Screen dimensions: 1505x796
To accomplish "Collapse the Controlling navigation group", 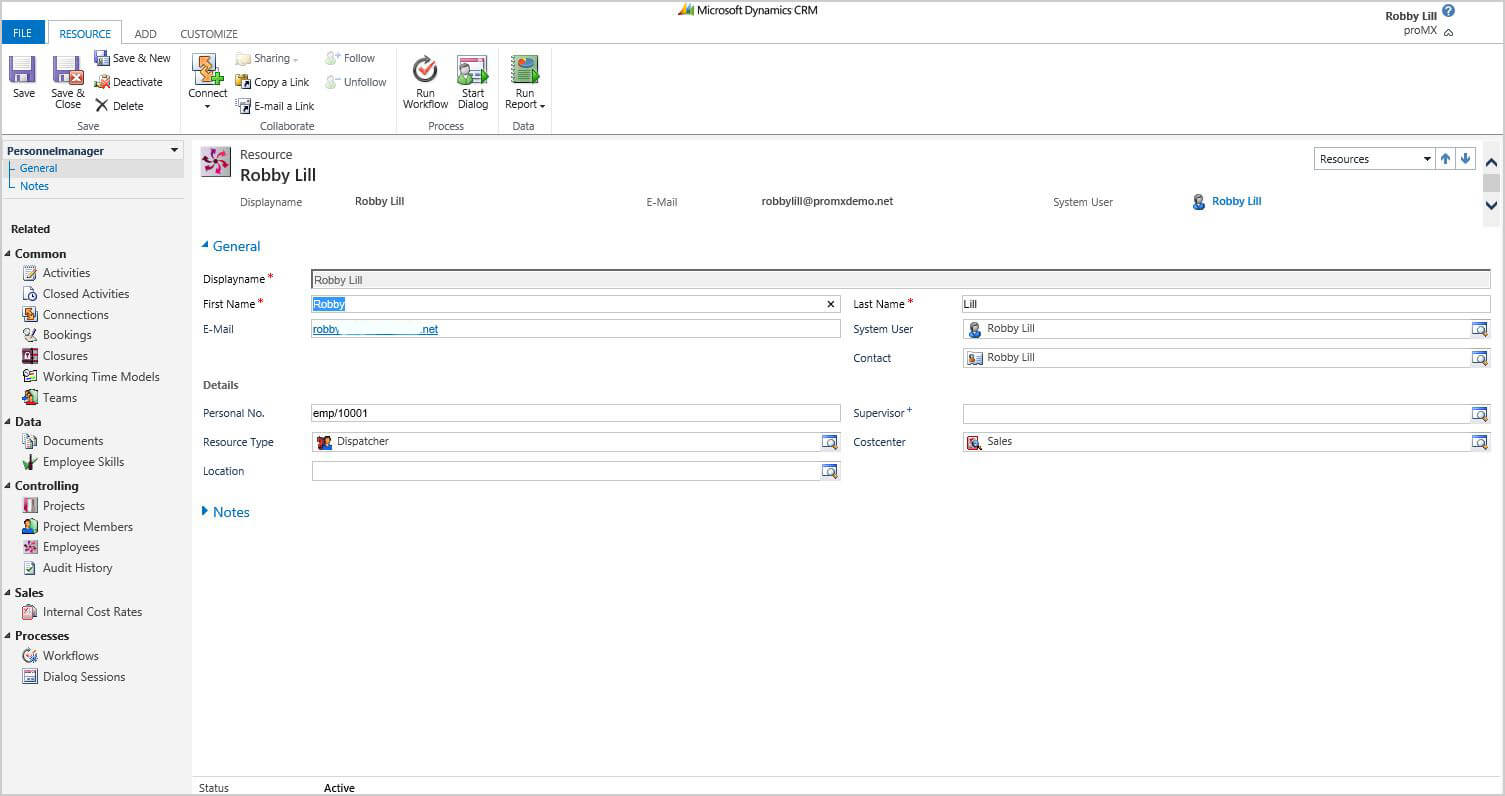I will pyautogui.click(x=8, y=486).
